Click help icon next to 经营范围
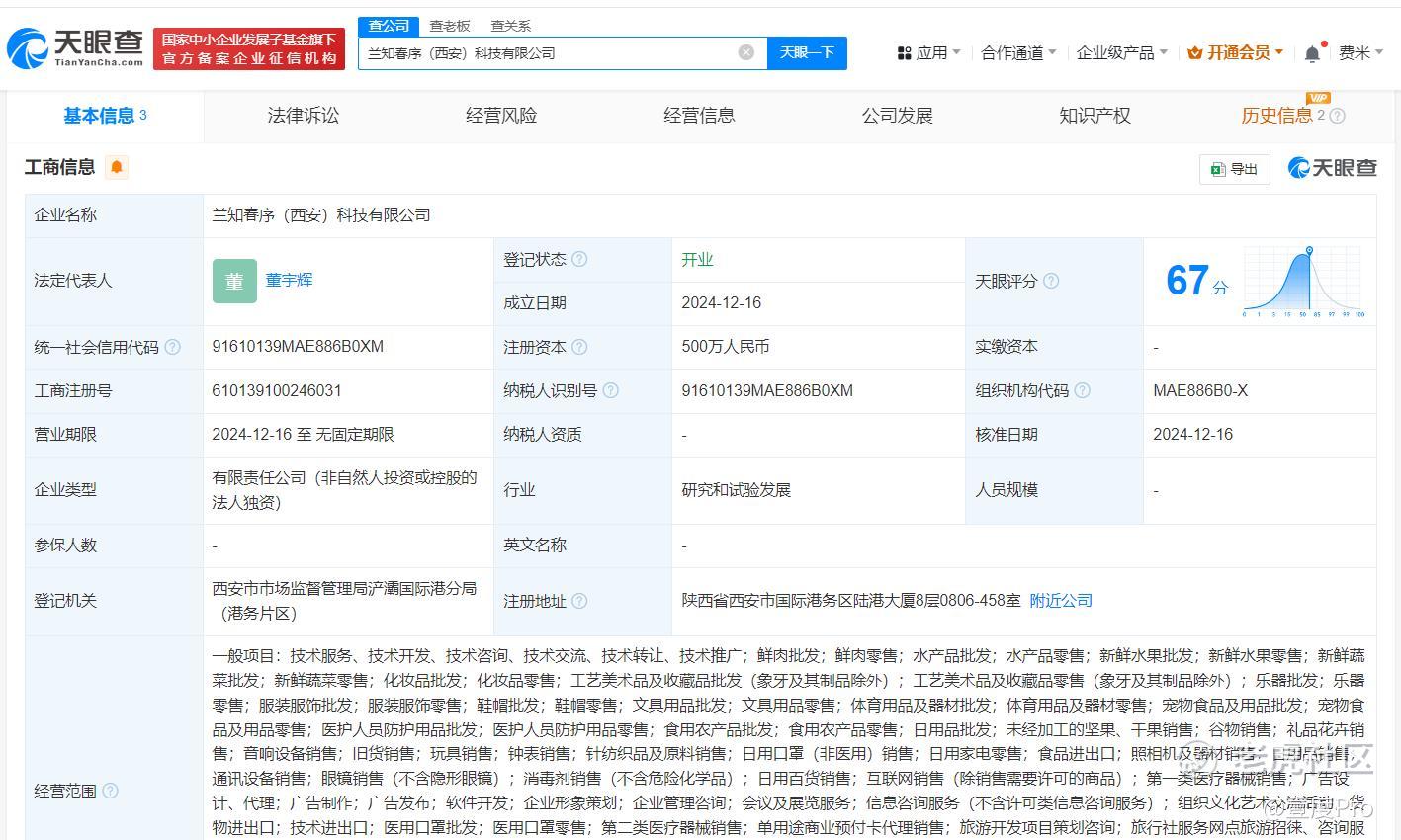 pyautogui.click(x=110, y=791)
